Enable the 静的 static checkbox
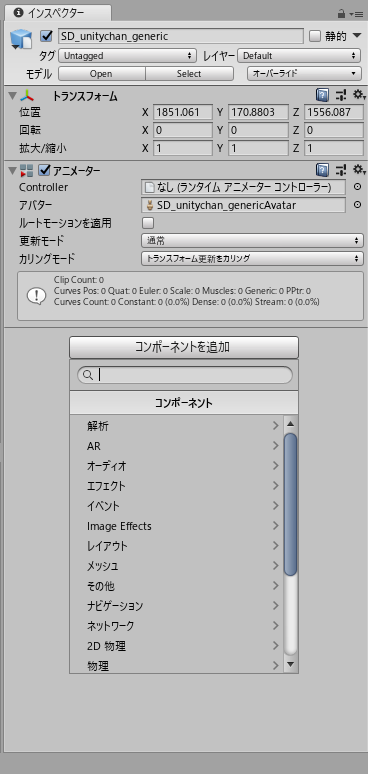The height and width of the screenshot is (774, 368). 315,36
